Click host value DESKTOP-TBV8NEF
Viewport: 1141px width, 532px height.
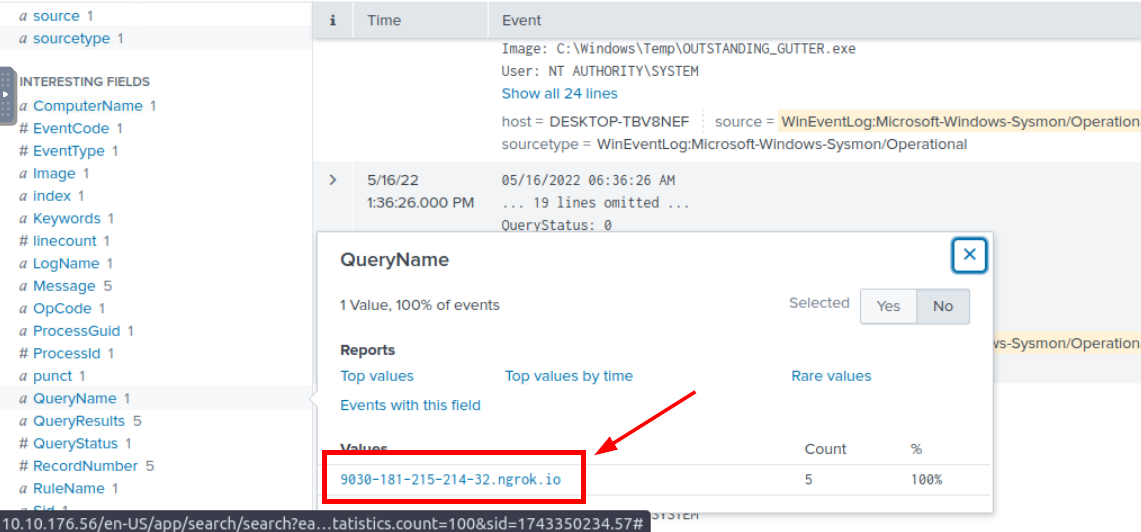[619, 122]
